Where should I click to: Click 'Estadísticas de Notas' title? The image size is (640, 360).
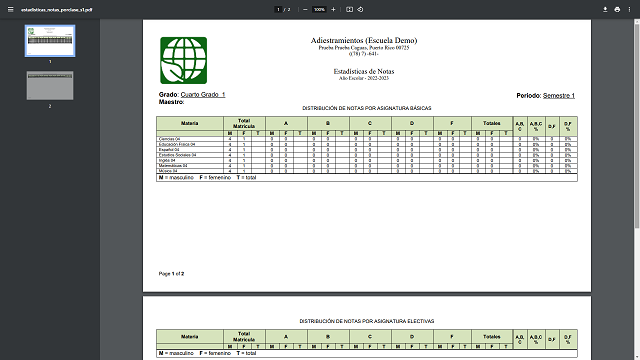click(x=364, y=71)
